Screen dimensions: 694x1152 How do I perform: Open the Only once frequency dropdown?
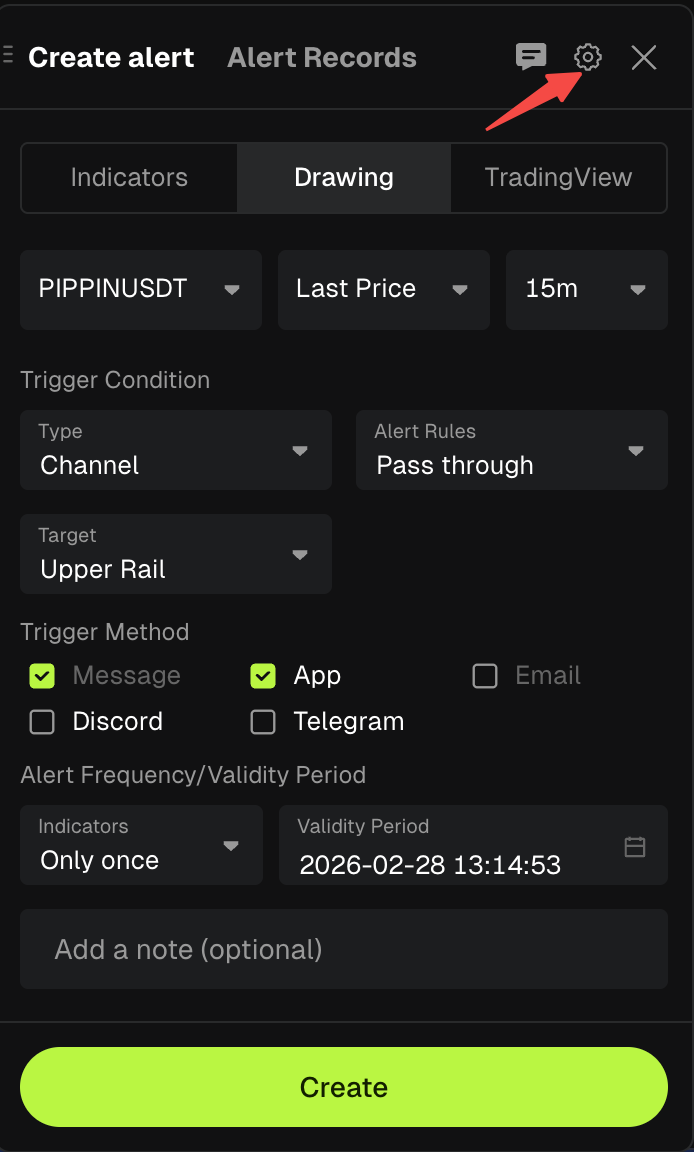[x=140, y=845]
